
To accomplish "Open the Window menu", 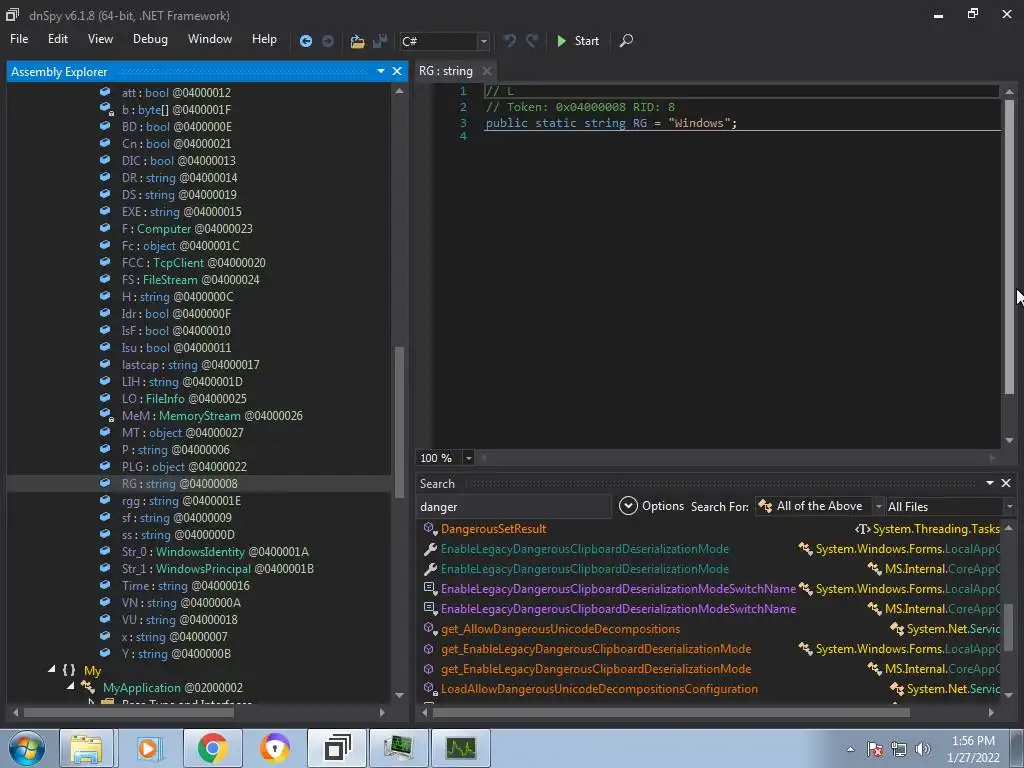I will pyautogui.click(x=210, y=39).
